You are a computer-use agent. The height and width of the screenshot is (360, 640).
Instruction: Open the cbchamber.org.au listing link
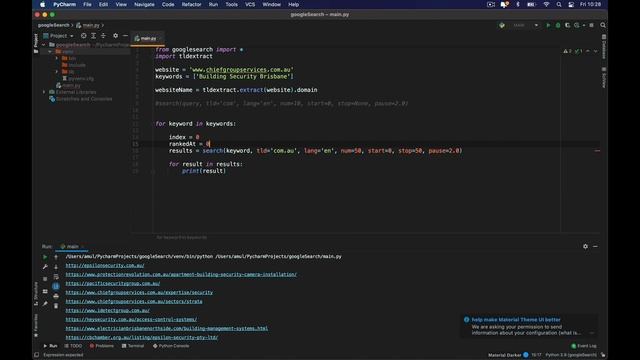142,337
